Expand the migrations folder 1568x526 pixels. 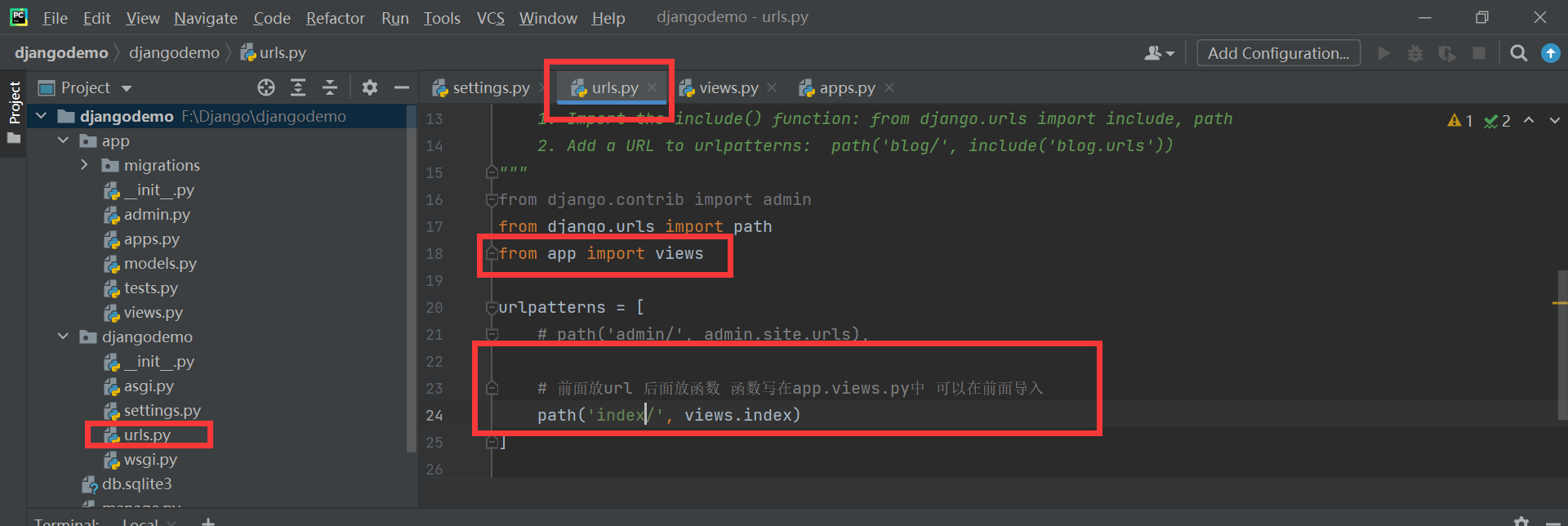84,165
